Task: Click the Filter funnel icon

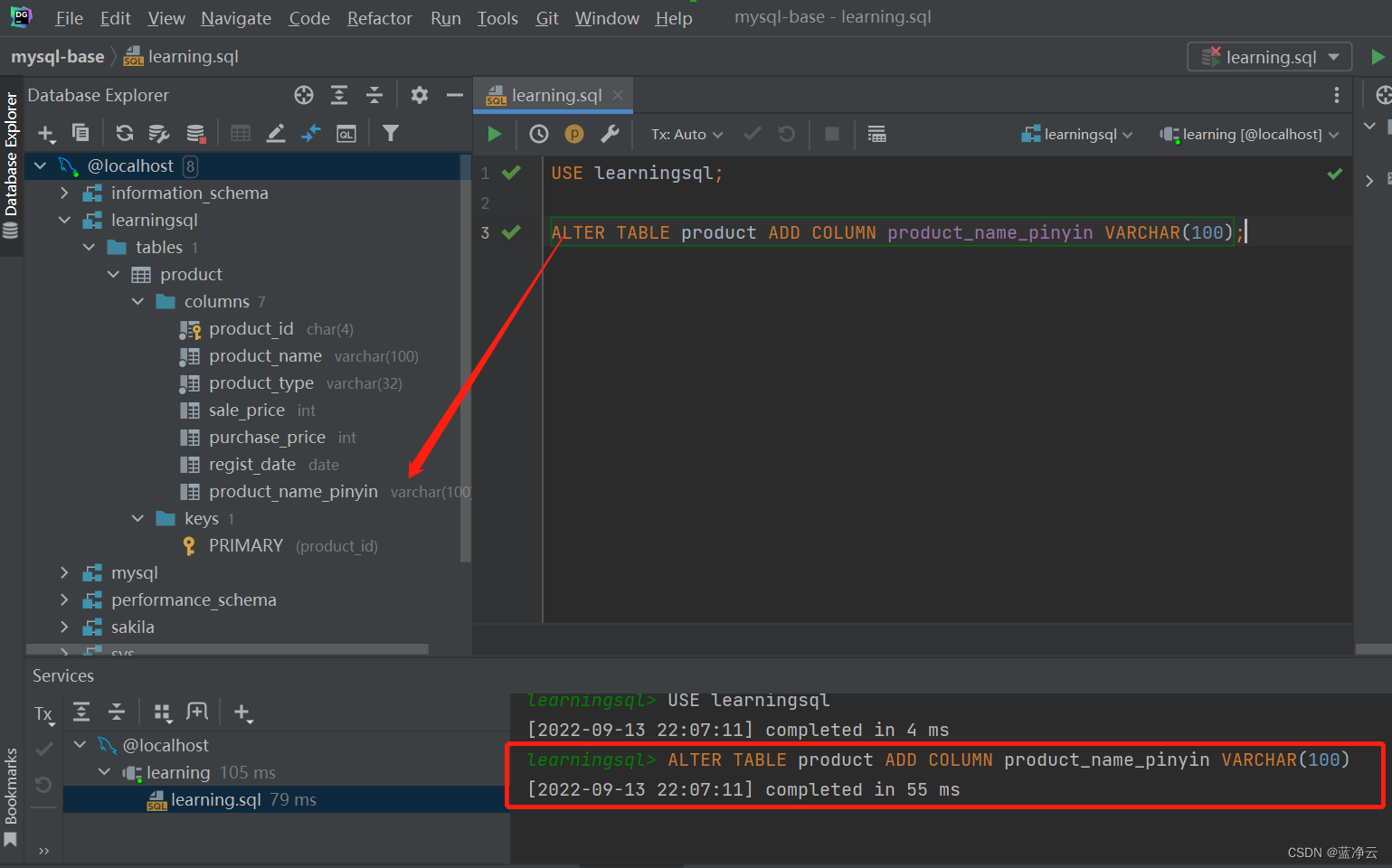Action: pyautogui.click(x=391, y=133)
